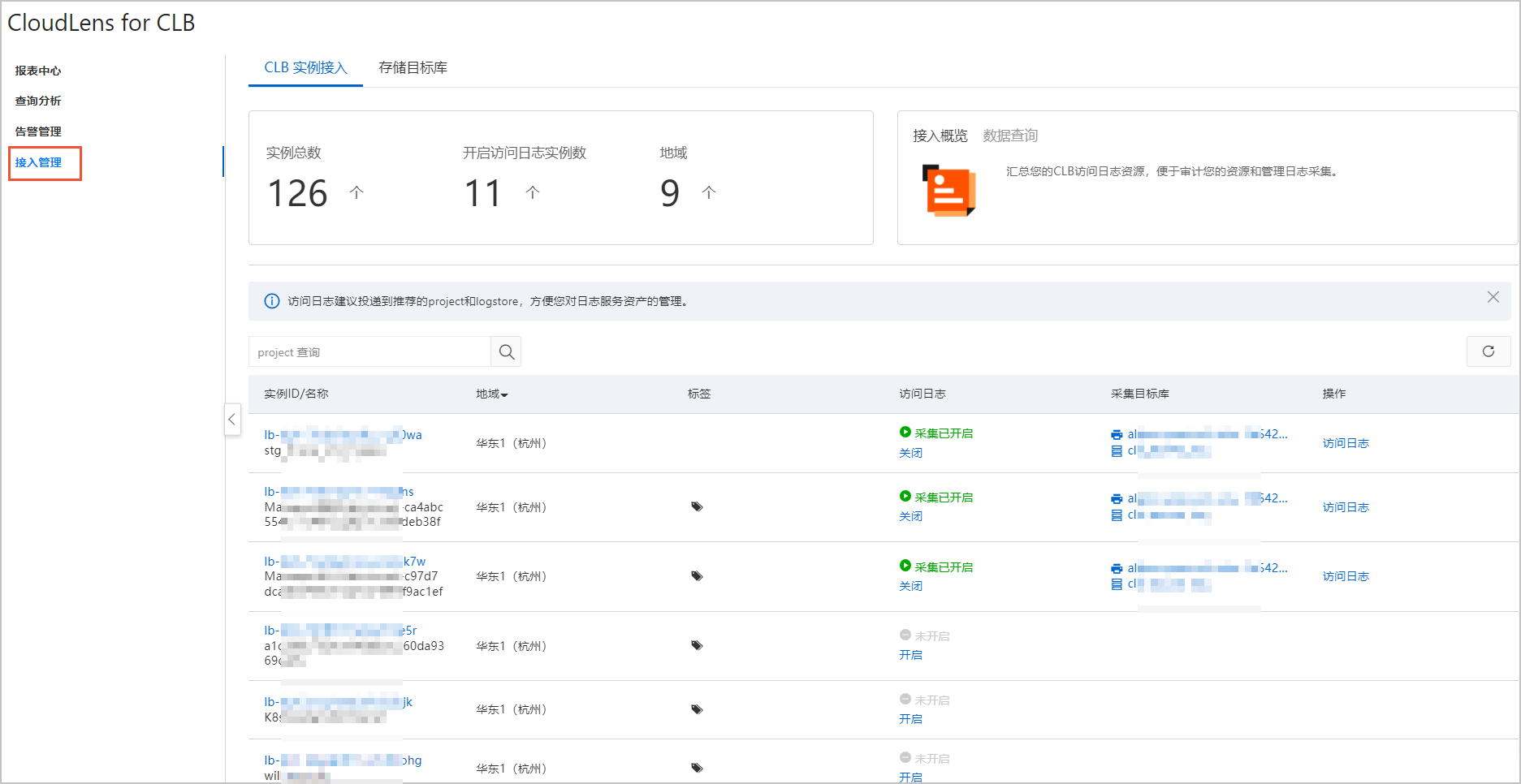Click project icon in first row
This screenshot has width=1521, height=784.
point(1117,435)
